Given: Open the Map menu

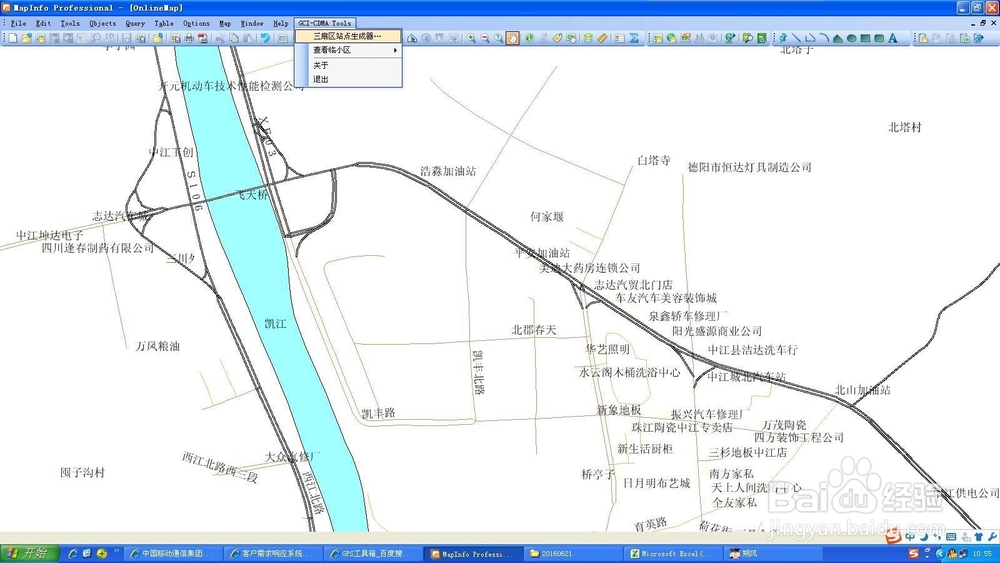Looking at the screenshot, I should point(225,23).
